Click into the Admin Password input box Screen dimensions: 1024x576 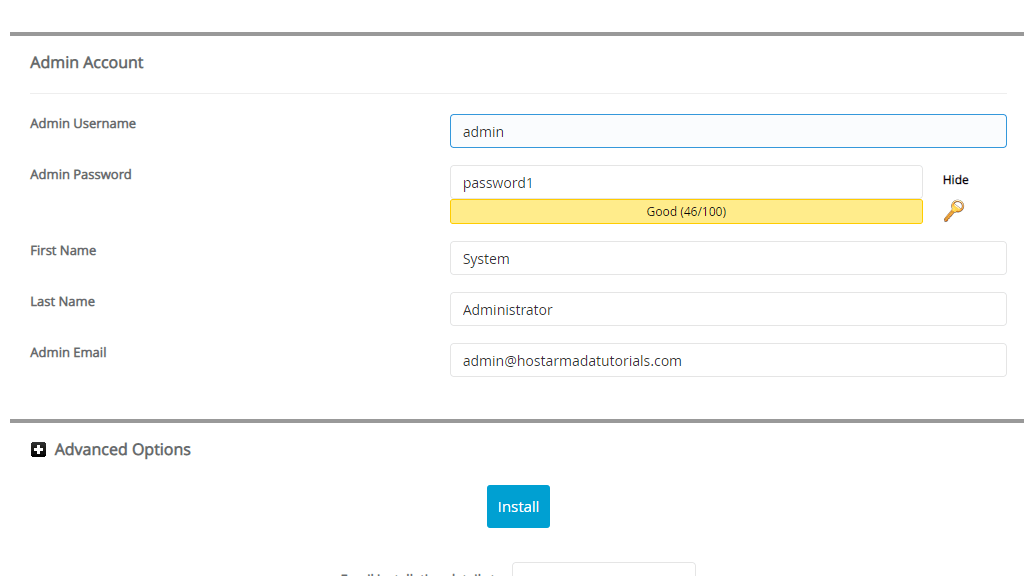(x=685, y=182)
